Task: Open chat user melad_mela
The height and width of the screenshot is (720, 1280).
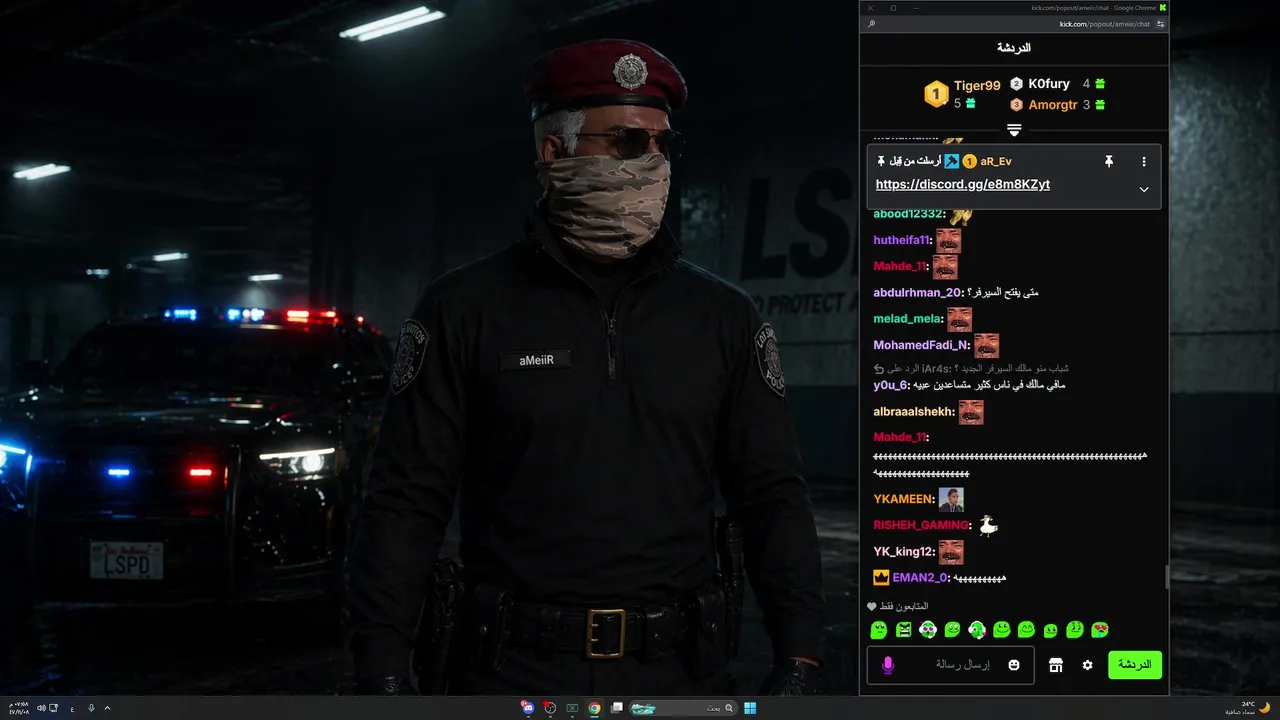Action: coord(907,319)
